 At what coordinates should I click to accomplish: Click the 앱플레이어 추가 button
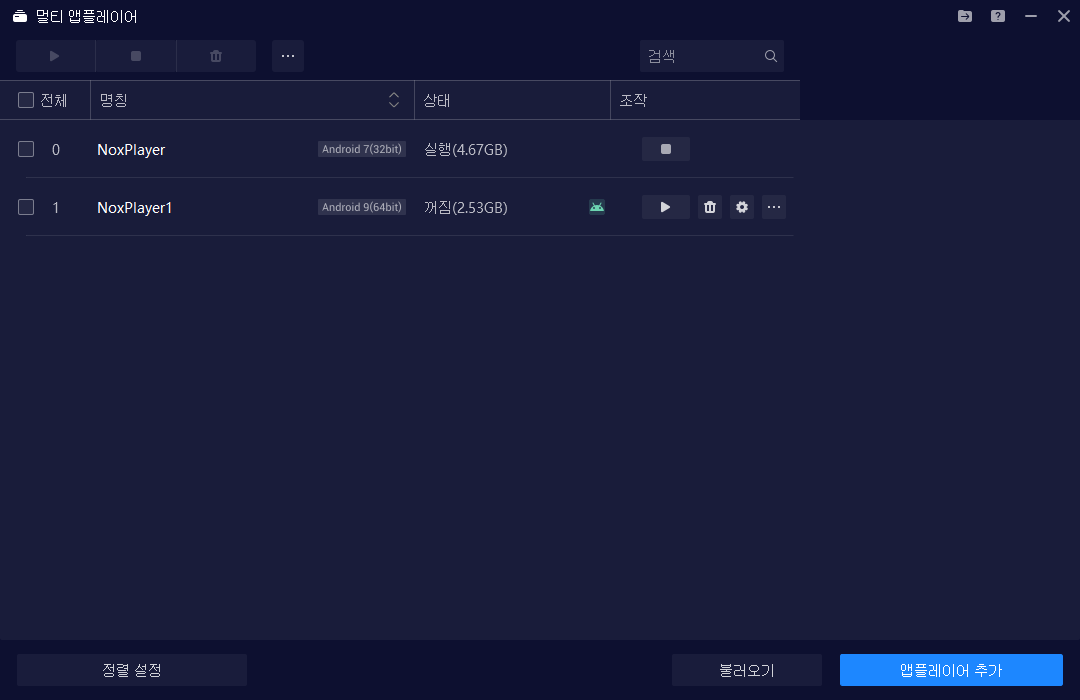click(951, 670)
